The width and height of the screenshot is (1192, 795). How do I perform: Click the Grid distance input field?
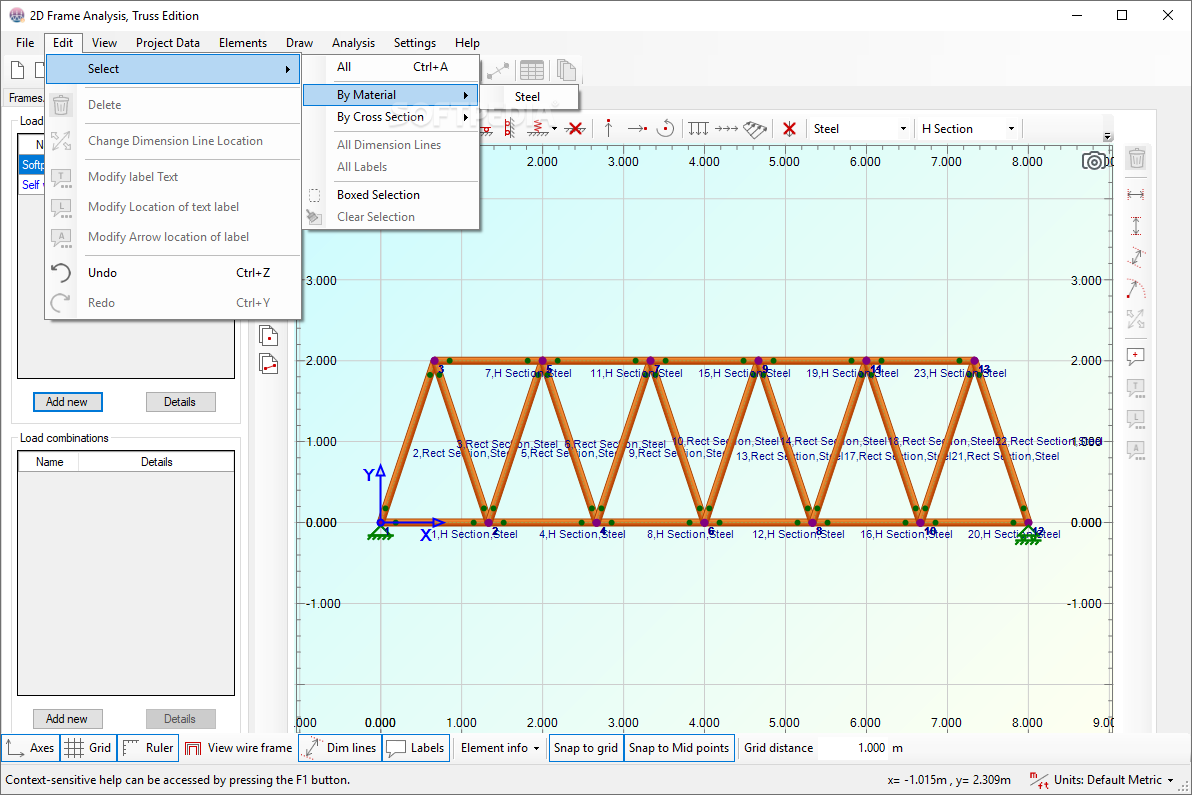coord(853,748)
